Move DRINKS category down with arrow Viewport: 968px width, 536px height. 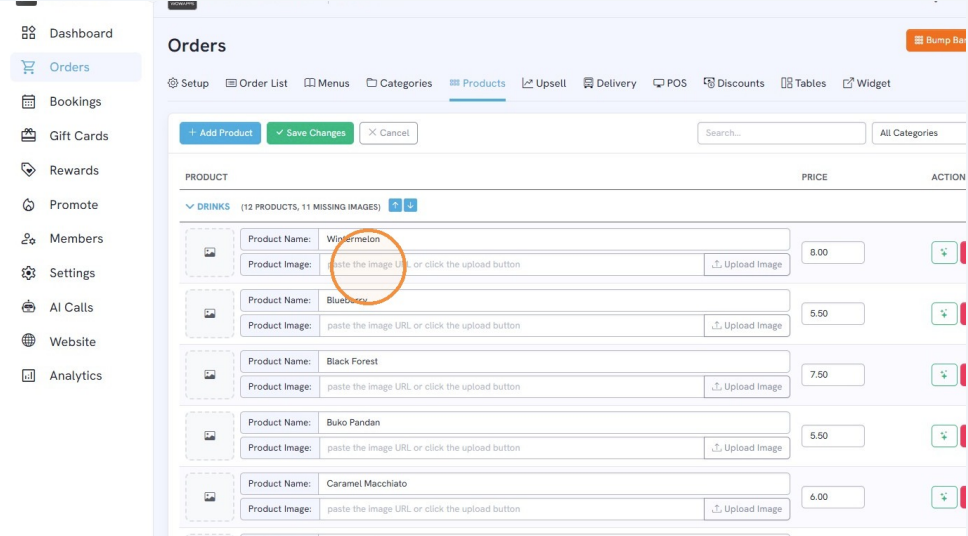410,205
